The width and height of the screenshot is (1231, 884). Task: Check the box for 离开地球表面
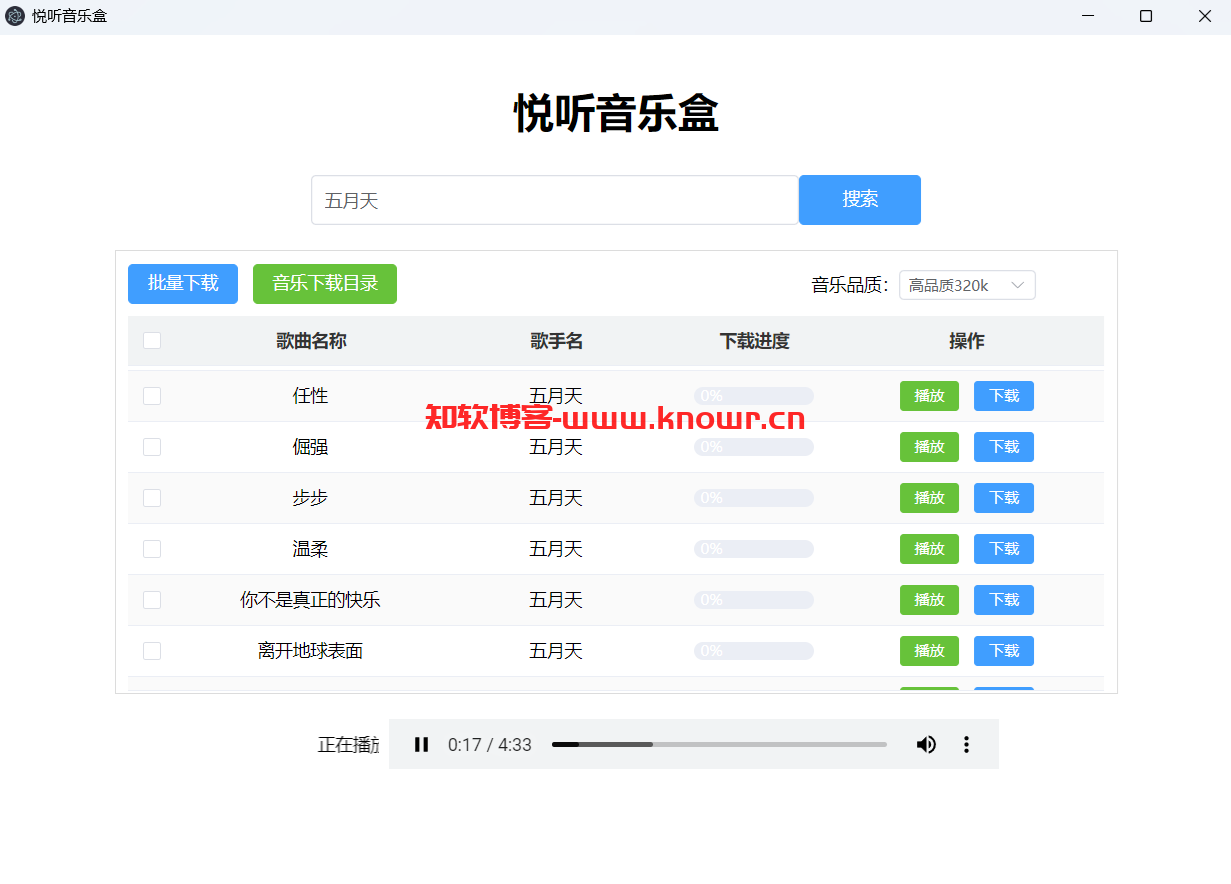click(152, 651)
